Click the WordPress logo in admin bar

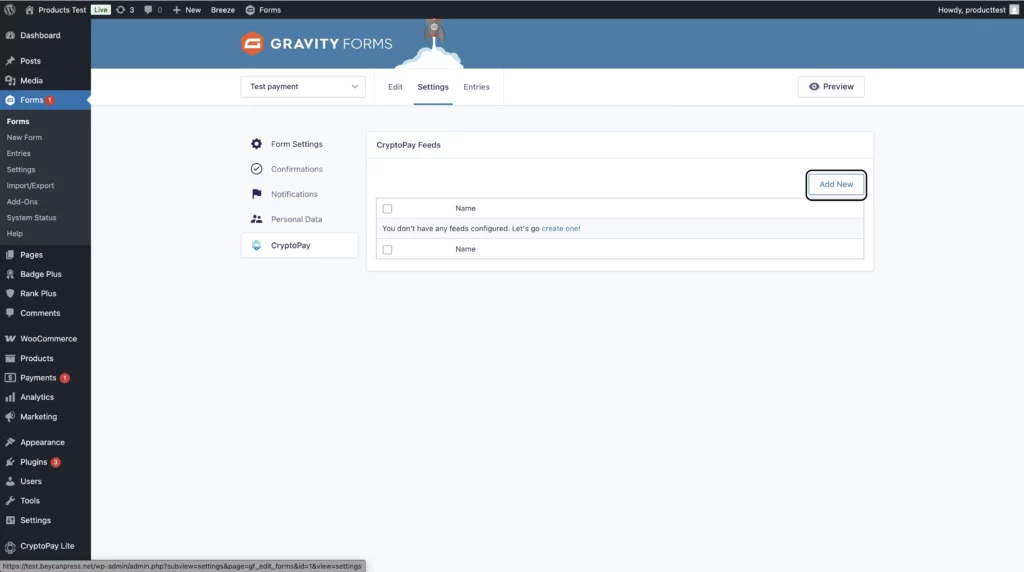tap(10, 9)
